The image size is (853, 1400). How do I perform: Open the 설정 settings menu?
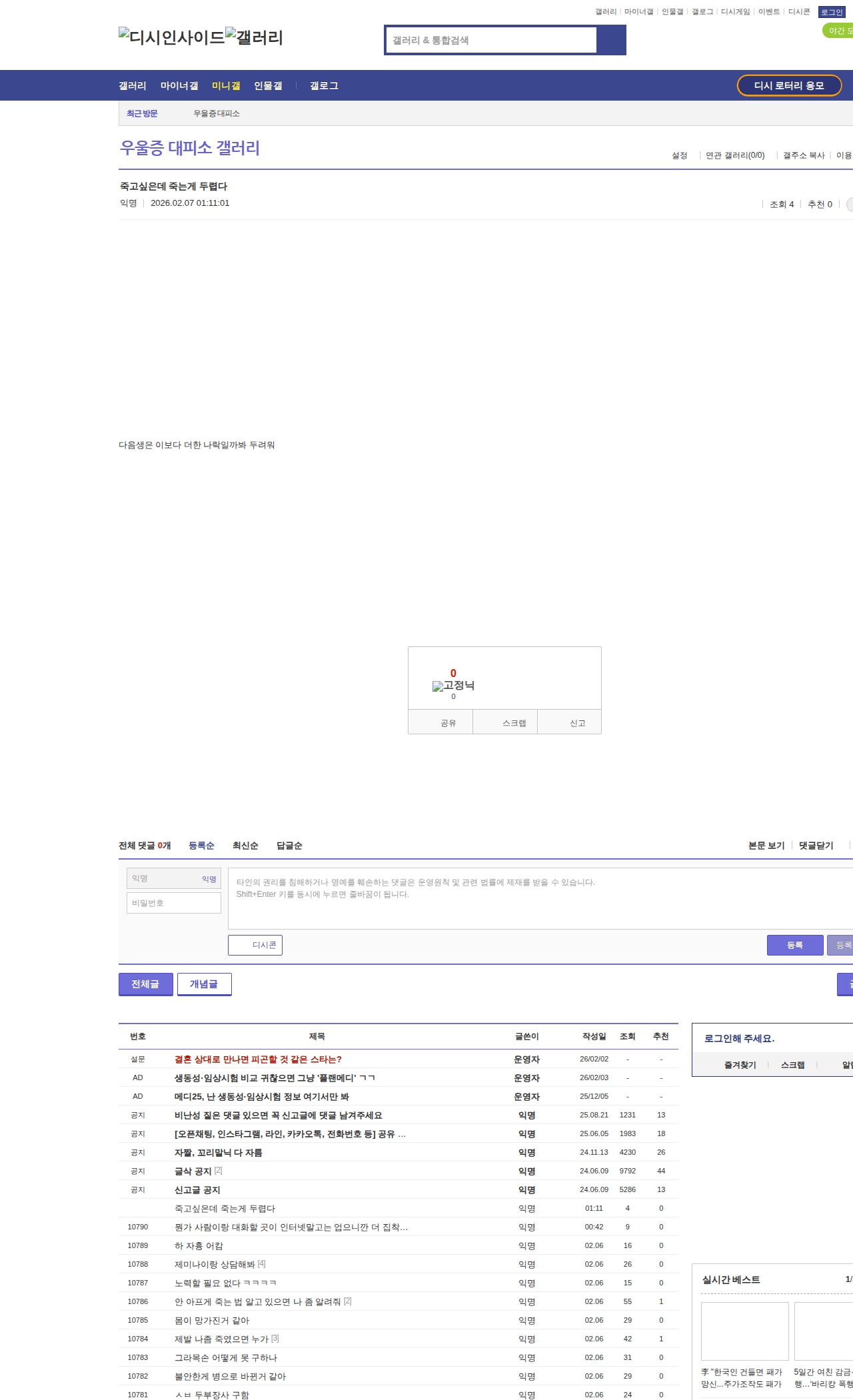679,155
